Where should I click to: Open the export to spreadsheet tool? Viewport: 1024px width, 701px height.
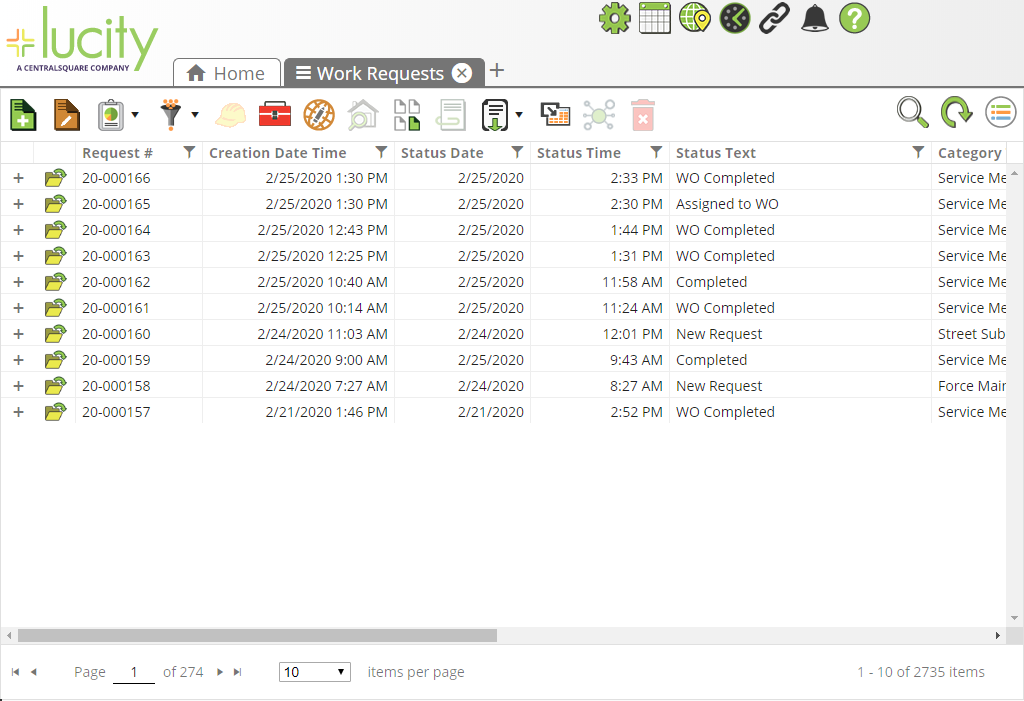click(555, 114)
